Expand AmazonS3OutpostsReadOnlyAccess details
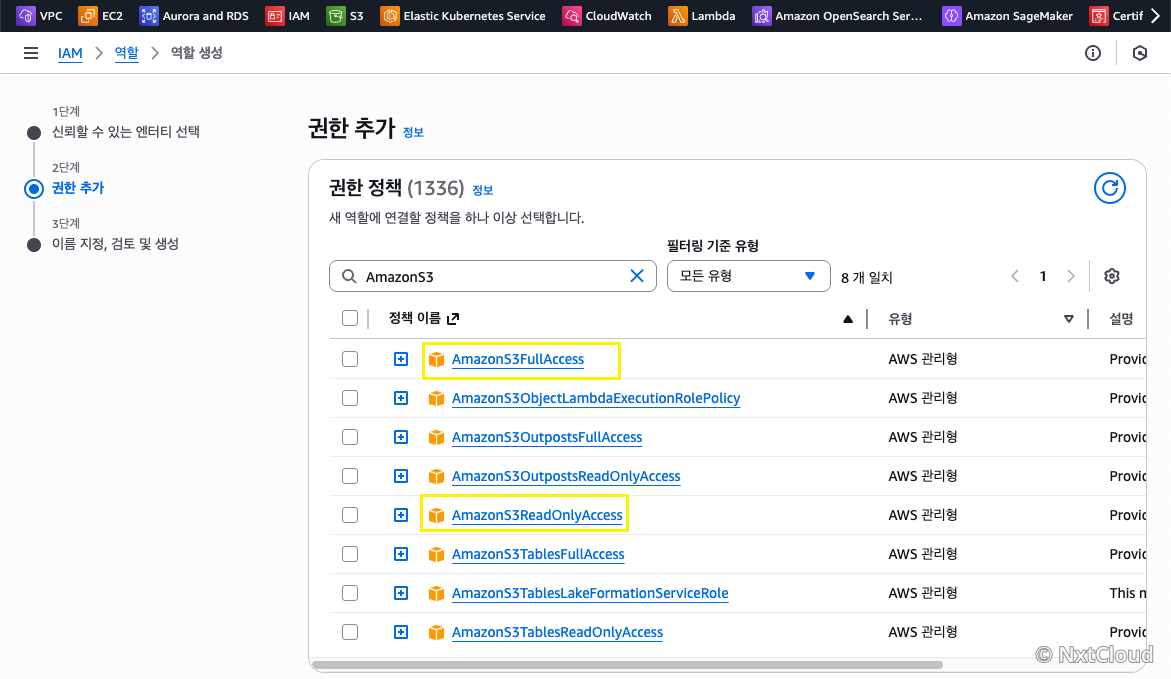 pos(401,476)
